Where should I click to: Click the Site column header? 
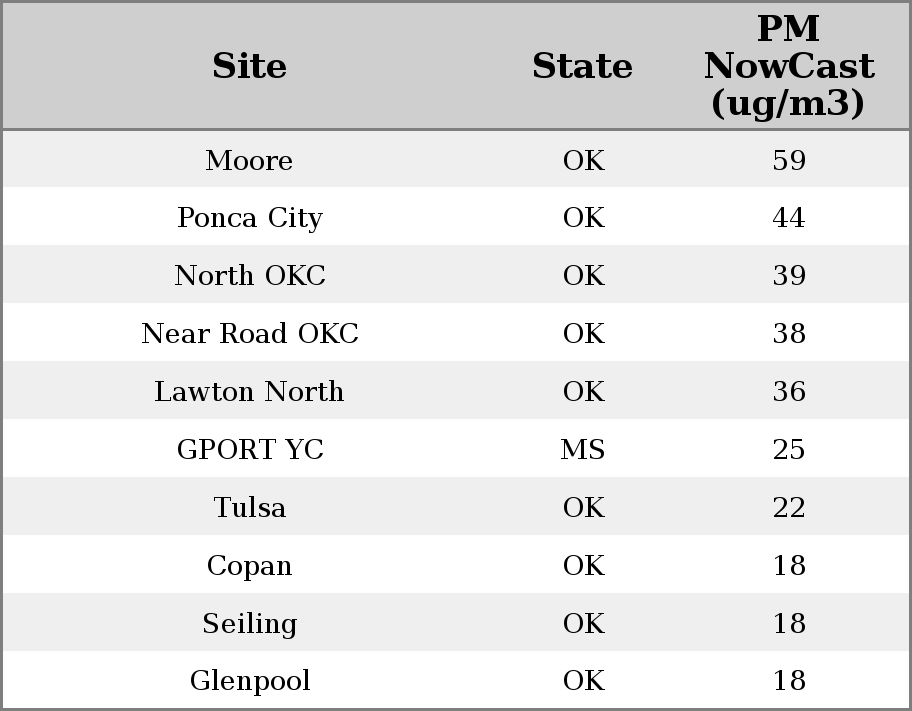249,66
